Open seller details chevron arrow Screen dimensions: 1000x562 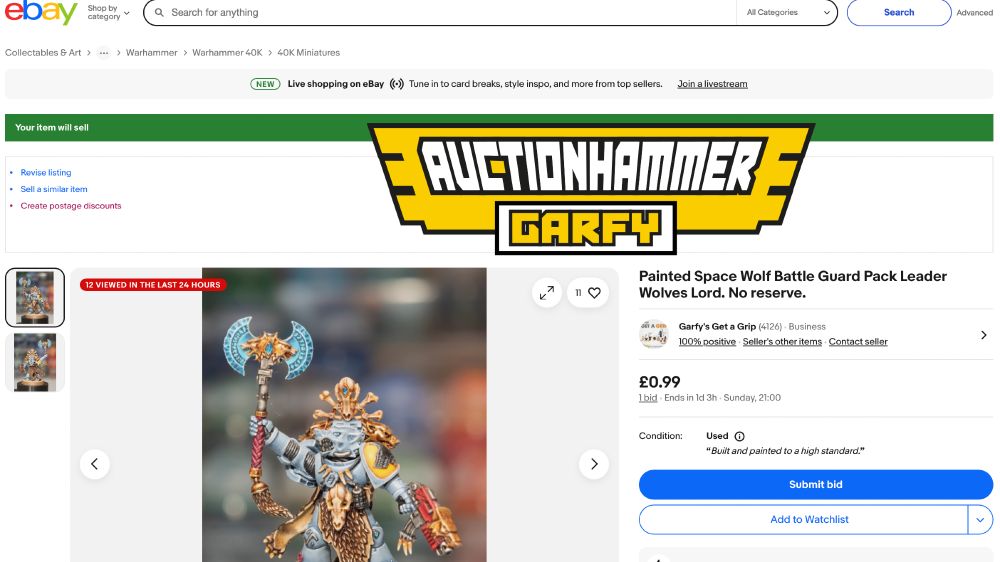click(x=983, y=335)
